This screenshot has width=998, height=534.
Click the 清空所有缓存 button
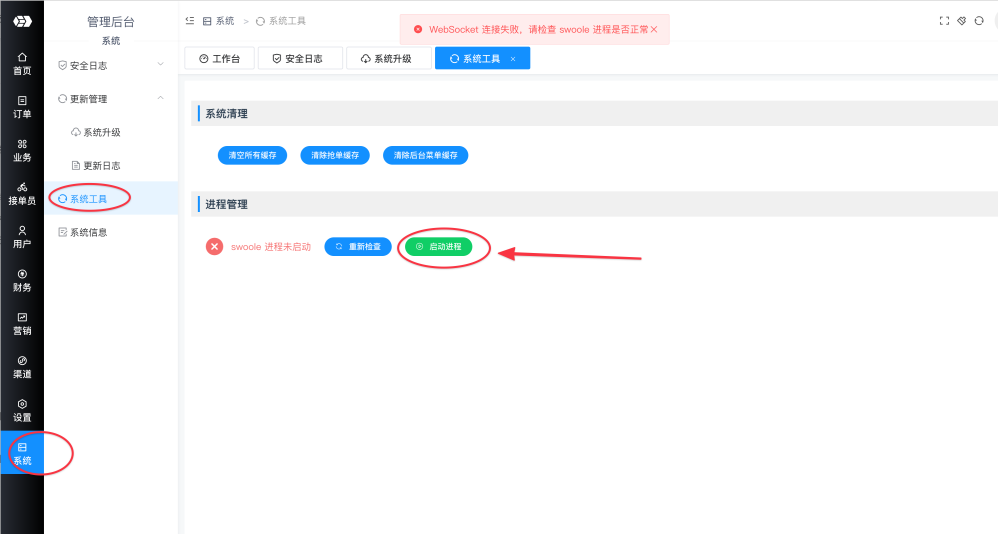252,155
